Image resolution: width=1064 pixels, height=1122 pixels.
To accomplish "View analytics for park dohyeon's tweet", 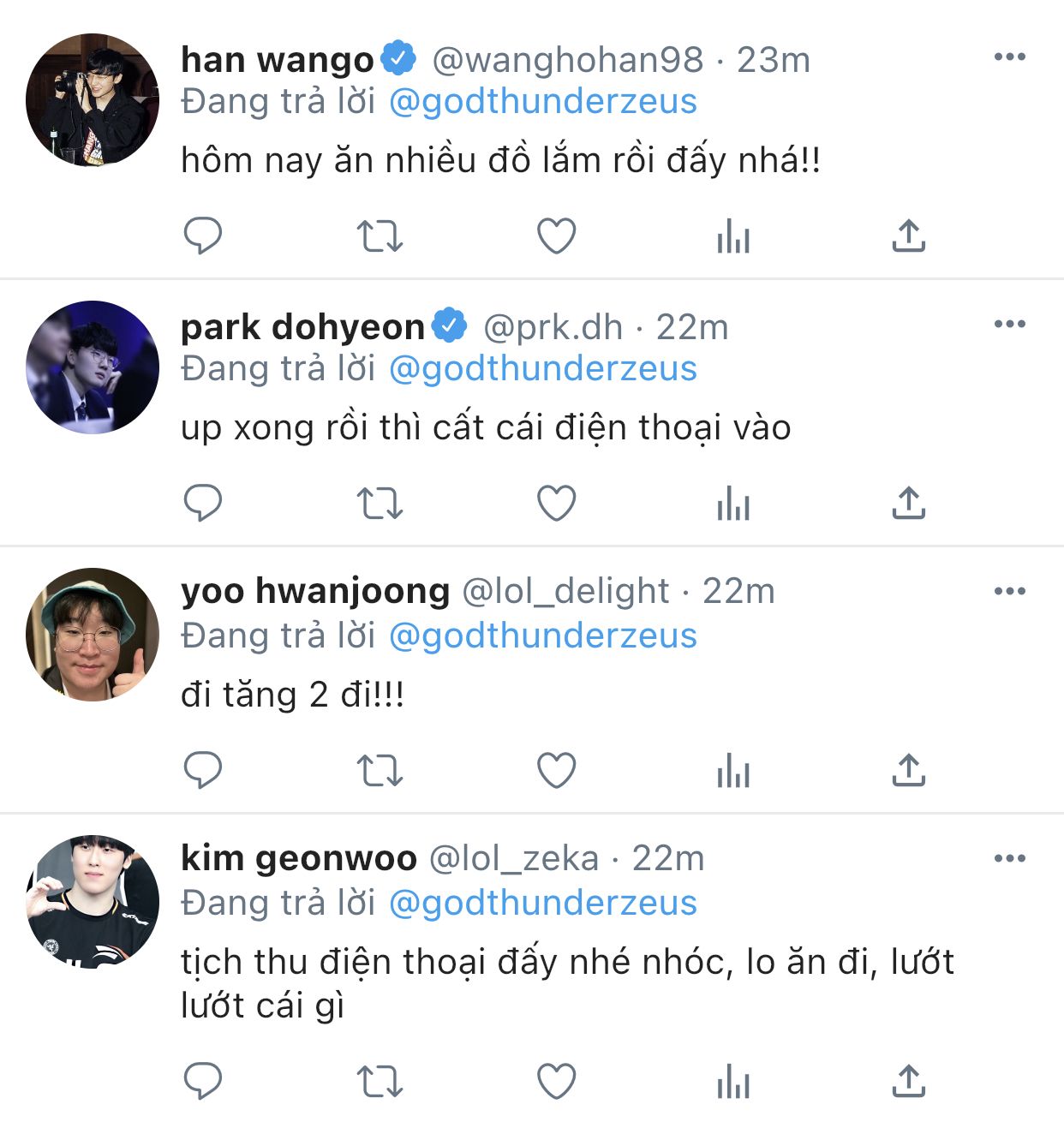I will 733,503.
